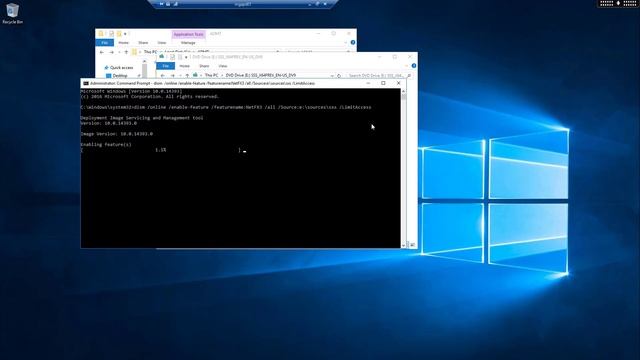The width and height of the screenshot is (640, 360).
Task: Expand ribbon chevron in DVD Drive window
Action: pos(406,66)
